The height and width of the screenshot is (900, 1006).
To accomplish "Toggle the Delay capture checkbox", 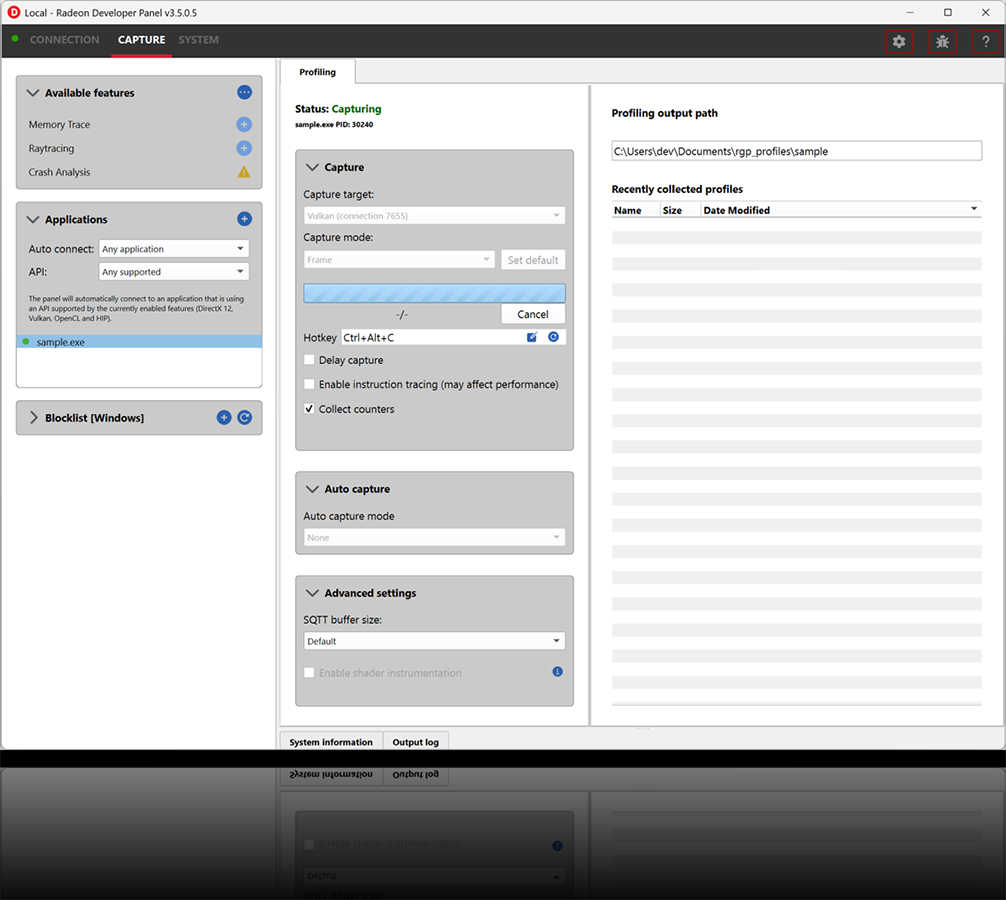I will point(309,360).
